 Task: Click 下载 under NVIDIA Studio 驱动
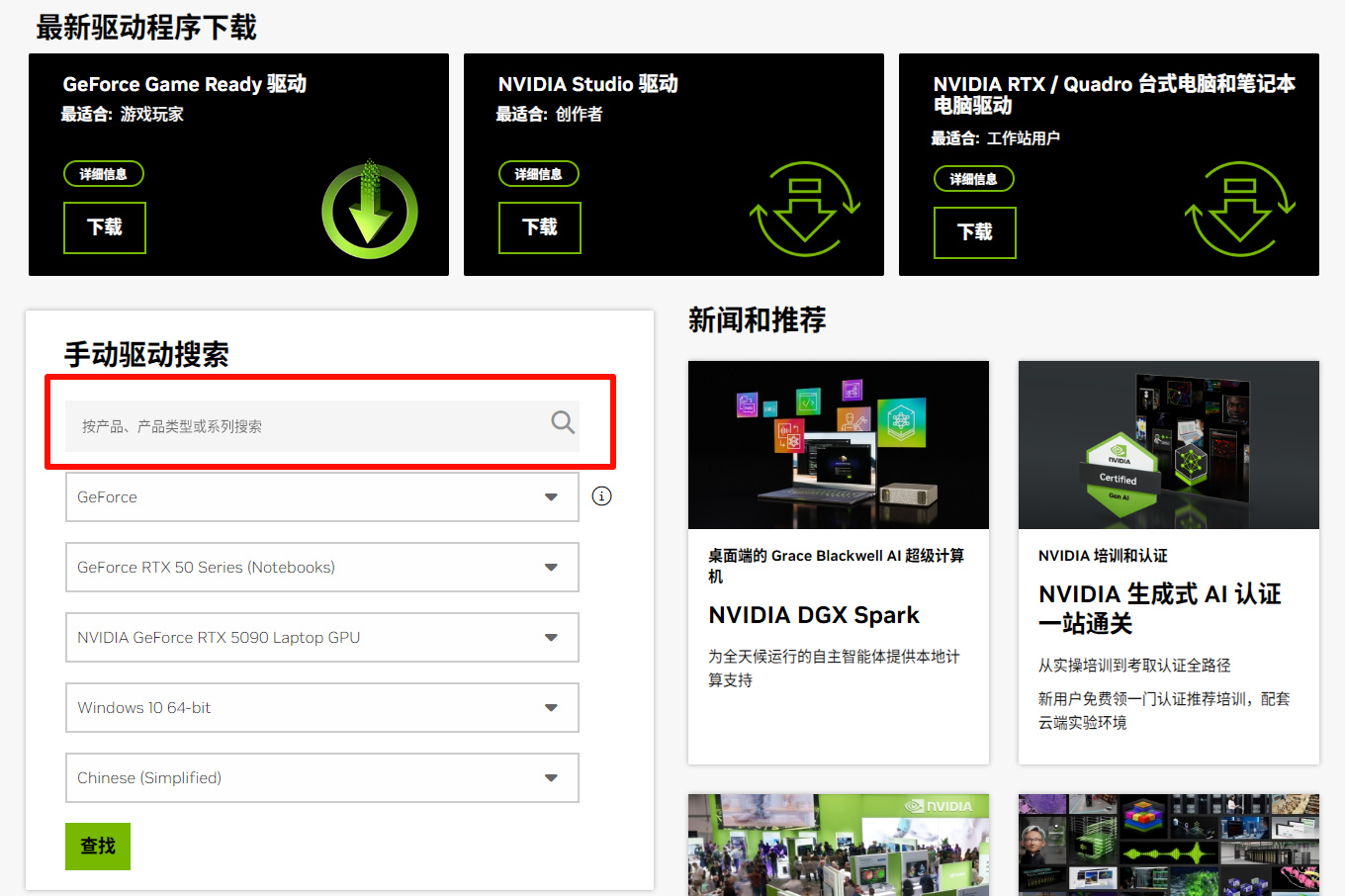click(540, 227)
